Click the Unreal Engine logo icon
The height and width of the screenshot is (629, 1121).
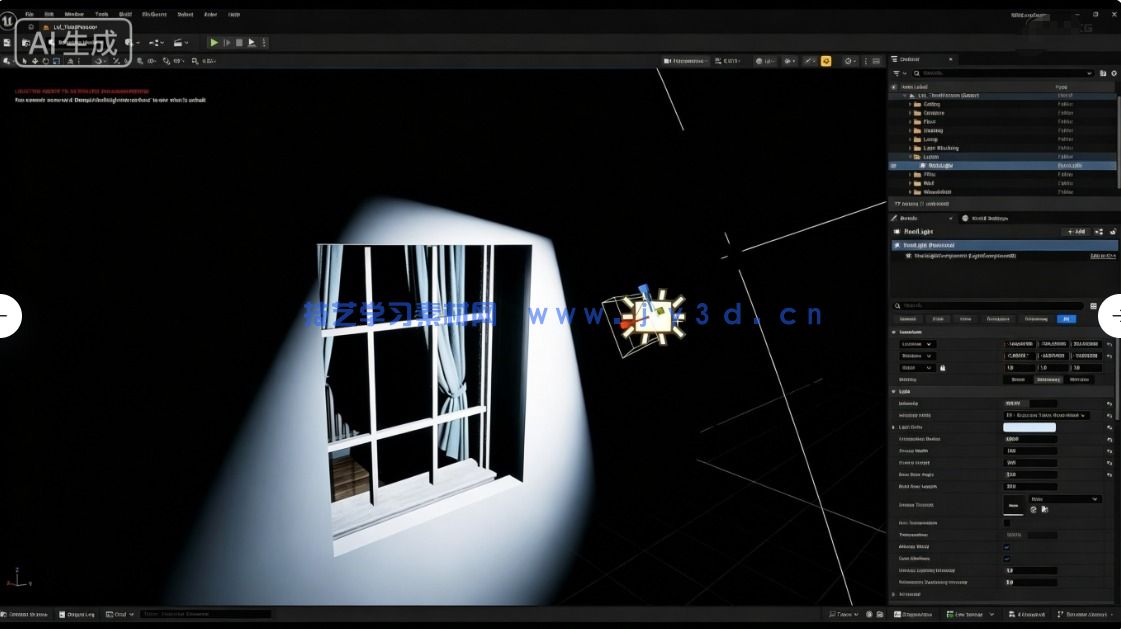click(8, 21)
